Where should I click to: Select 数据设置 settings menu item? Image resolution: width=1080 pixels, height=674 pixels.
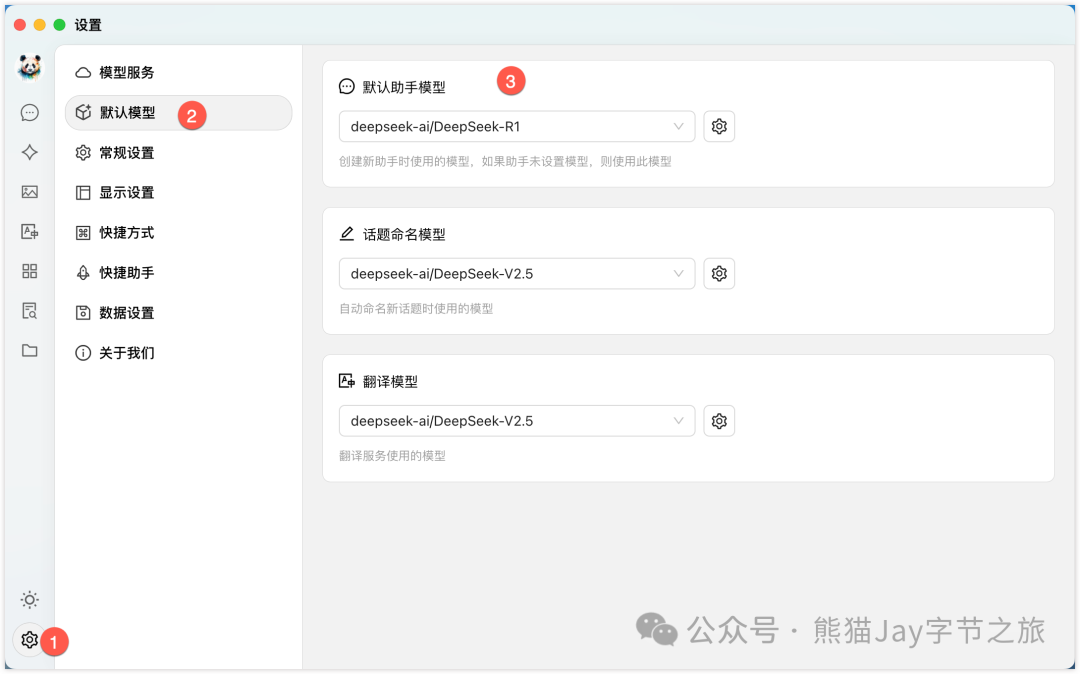178,313
